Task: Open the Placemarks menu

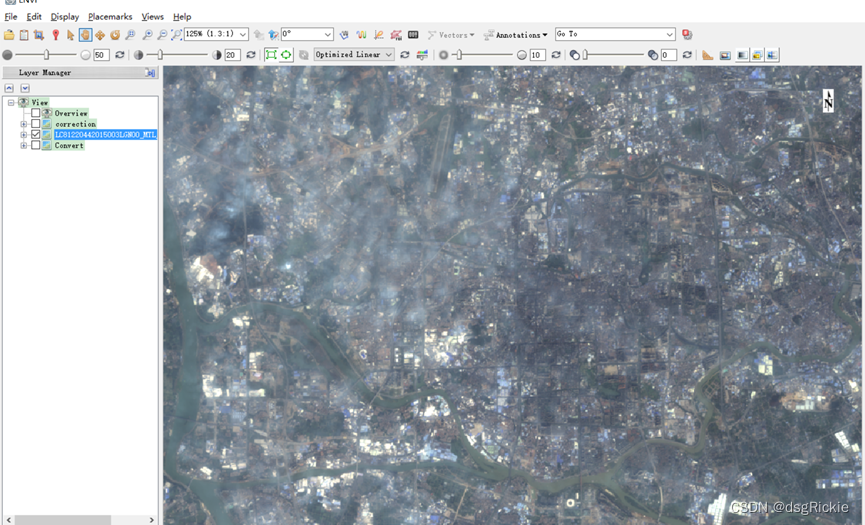Action: 110,17
